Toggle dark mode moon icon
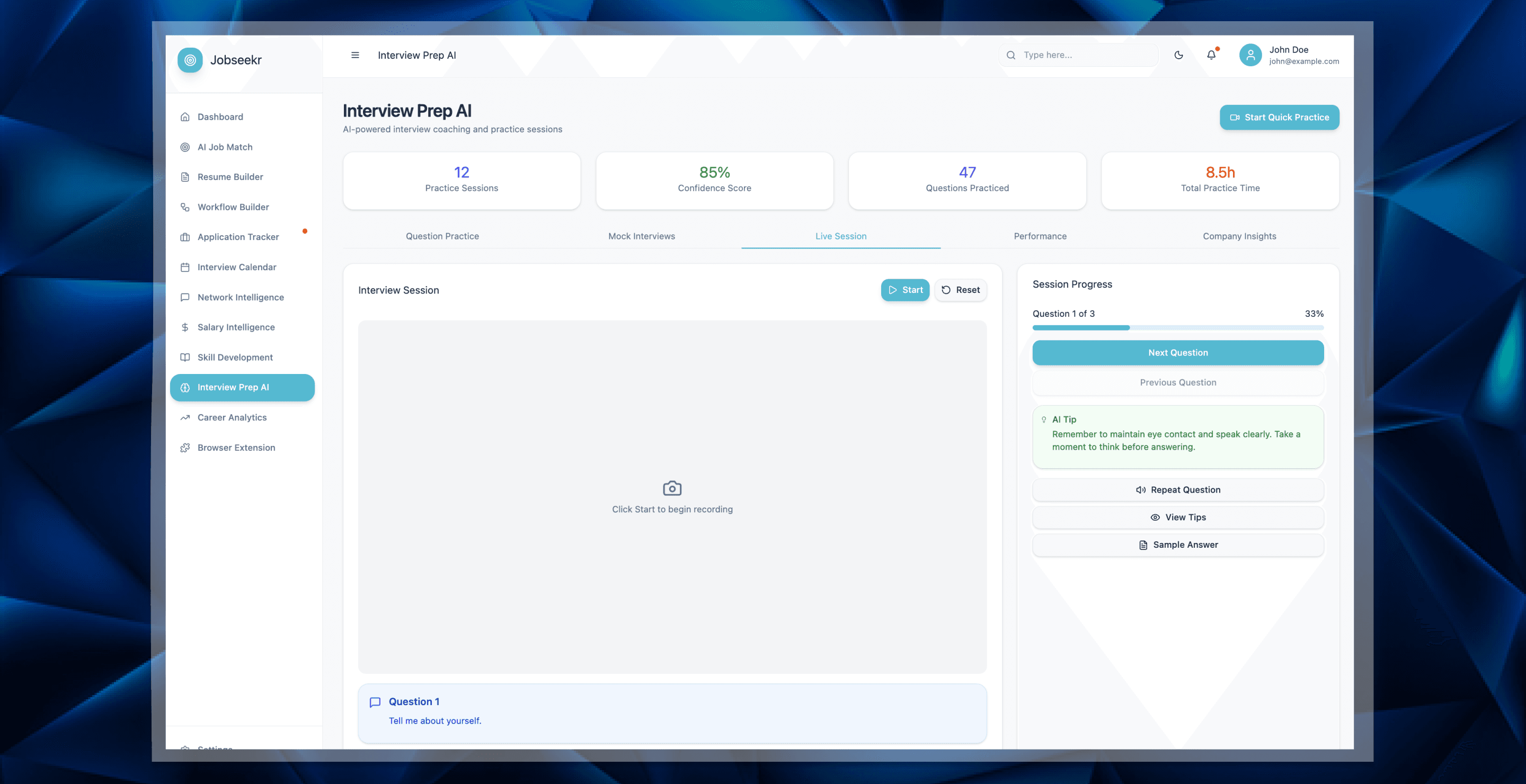 pos(1178,55)
